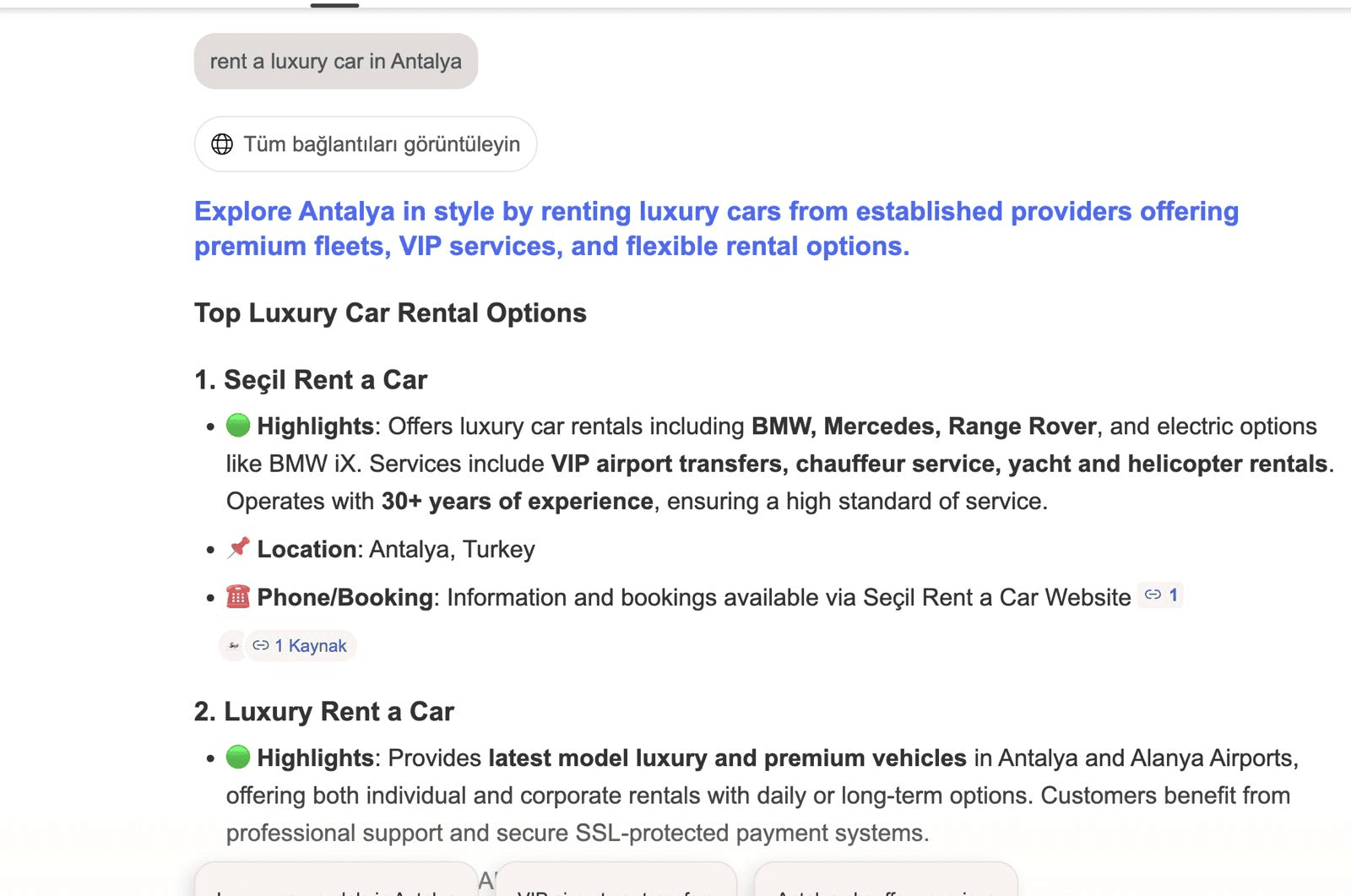Click the red pushpin icon beside Location
The height and width of the screenshot is (896, 1351).
pos(238,548)
